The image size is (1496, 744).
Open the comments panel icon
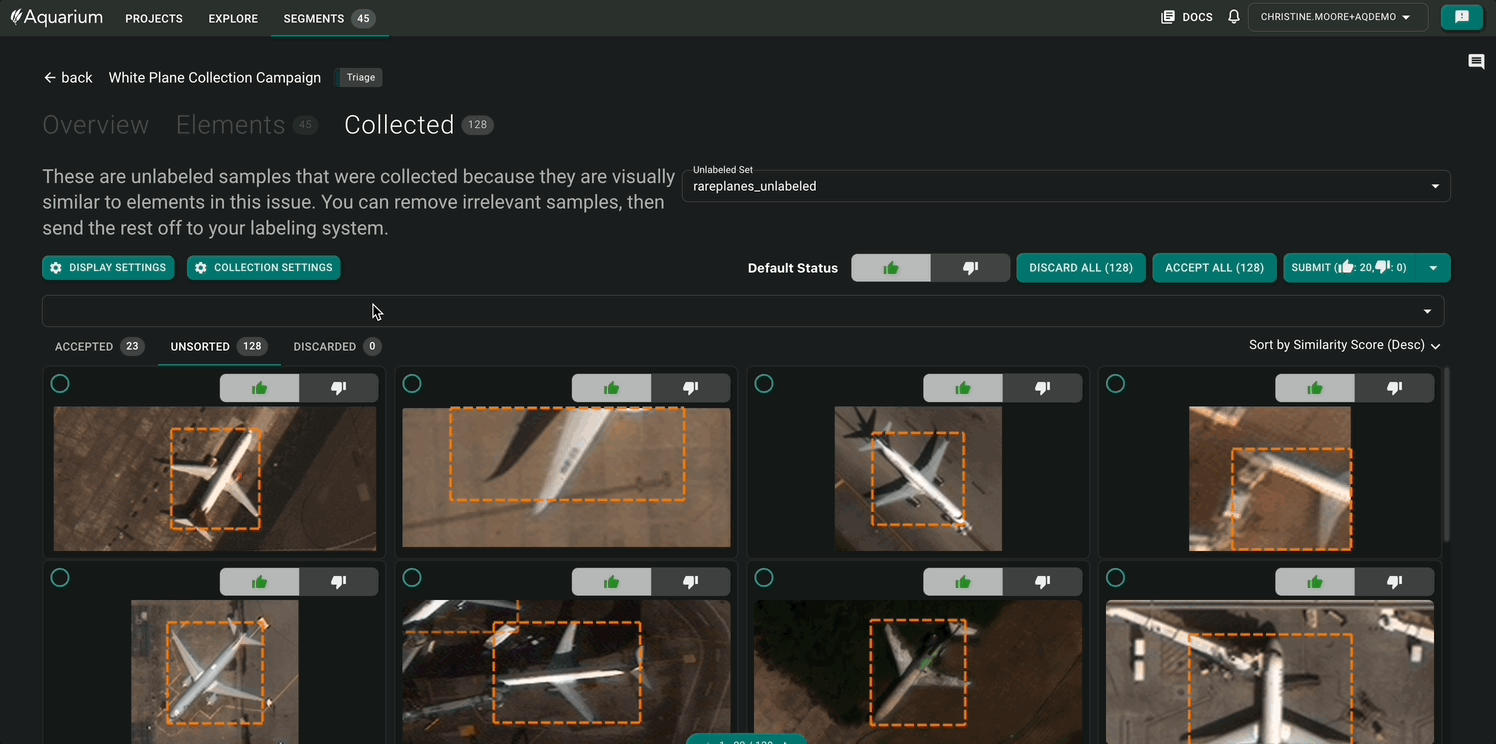point(1475,62)
